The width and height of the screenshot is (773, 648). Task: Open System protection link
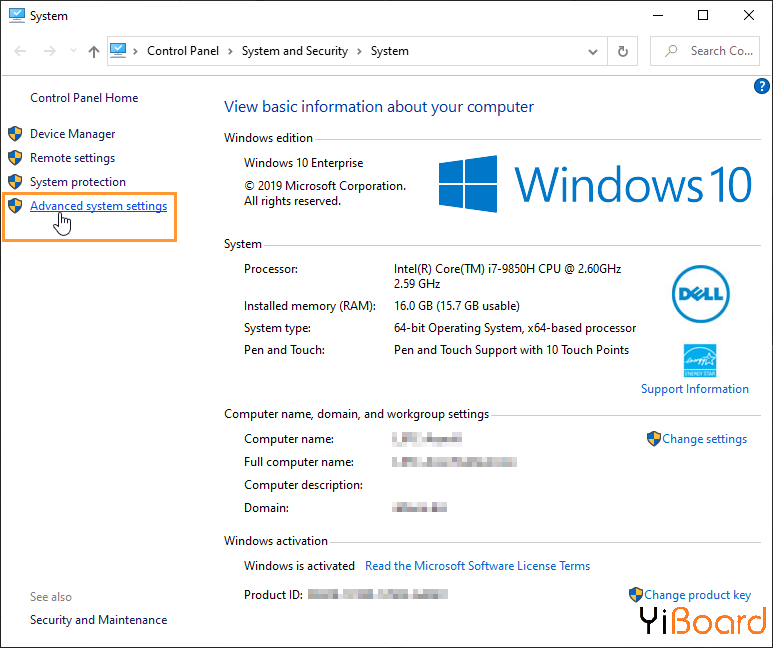(78, 182)
